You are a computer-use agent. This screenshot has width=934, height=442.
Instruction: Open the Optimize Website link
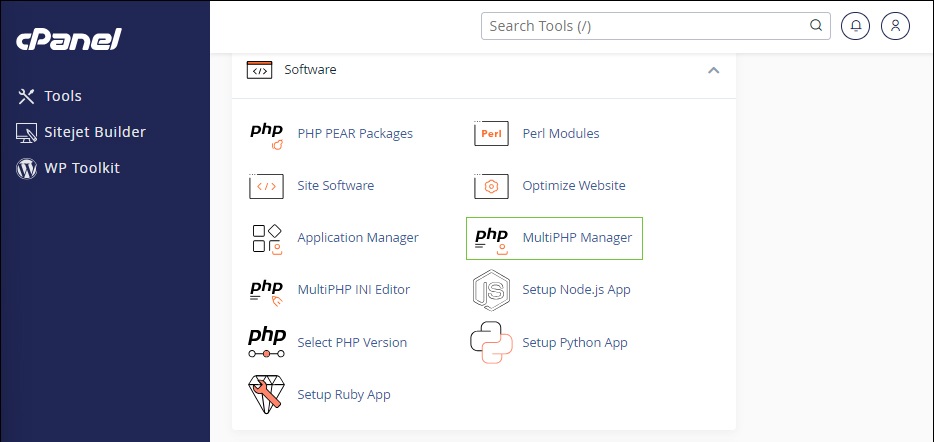click(x=574, y=186)
